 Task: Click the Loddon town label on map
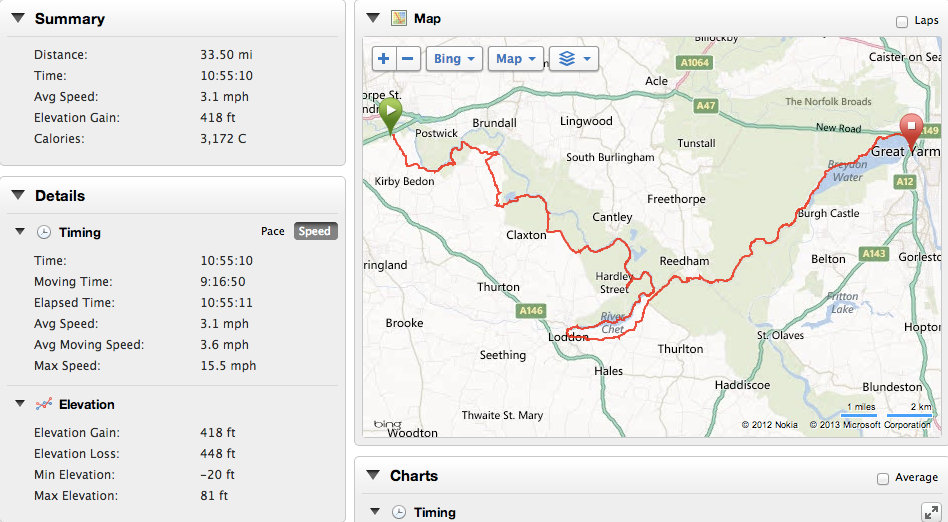tap(568, 338)
